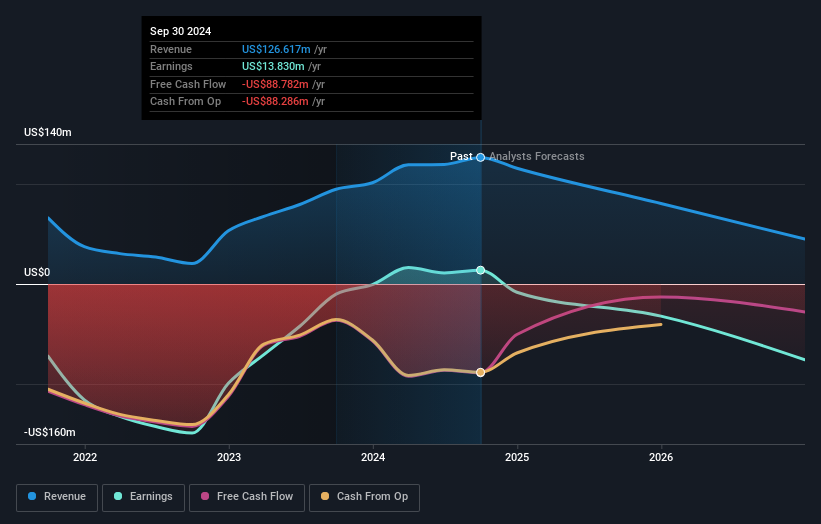The image size is (821, 524).
Task: Click the US$0 y-axis label
Action: point(37,272)
